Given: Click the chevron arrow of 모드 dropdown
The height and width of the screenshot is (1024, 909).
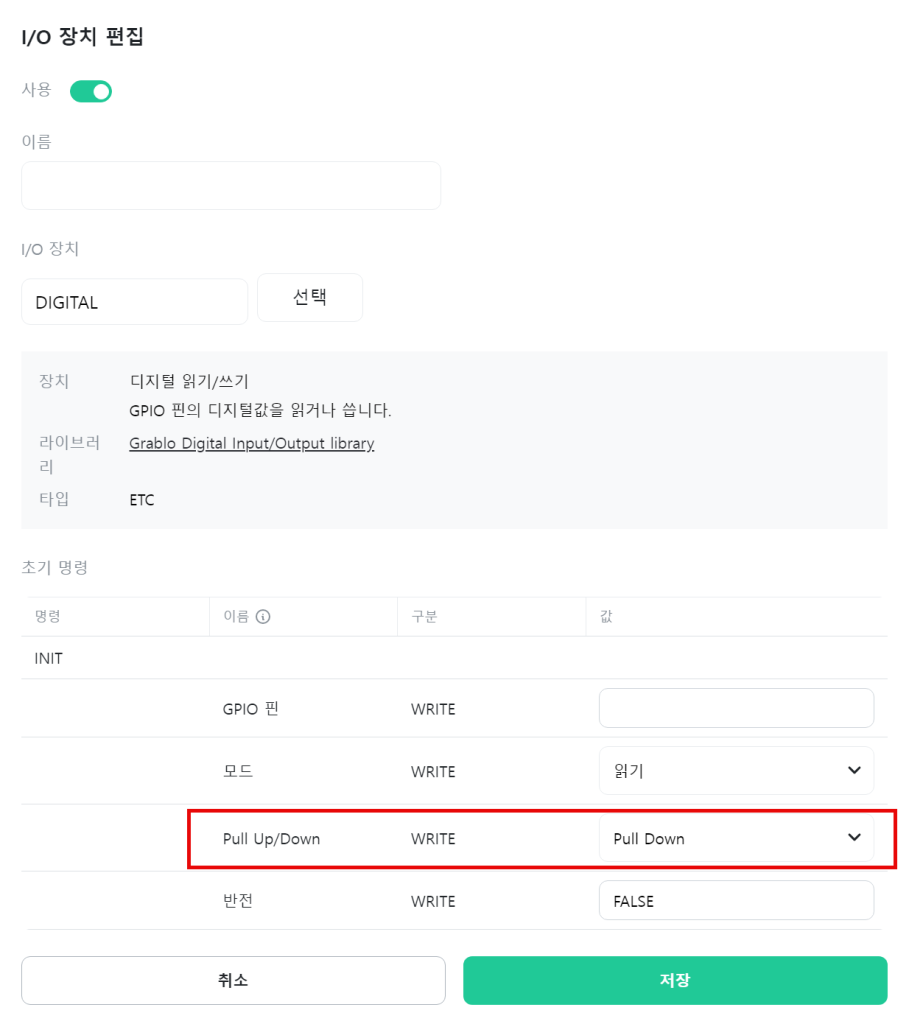Looking at the screenshot, I should pos(854,771).
